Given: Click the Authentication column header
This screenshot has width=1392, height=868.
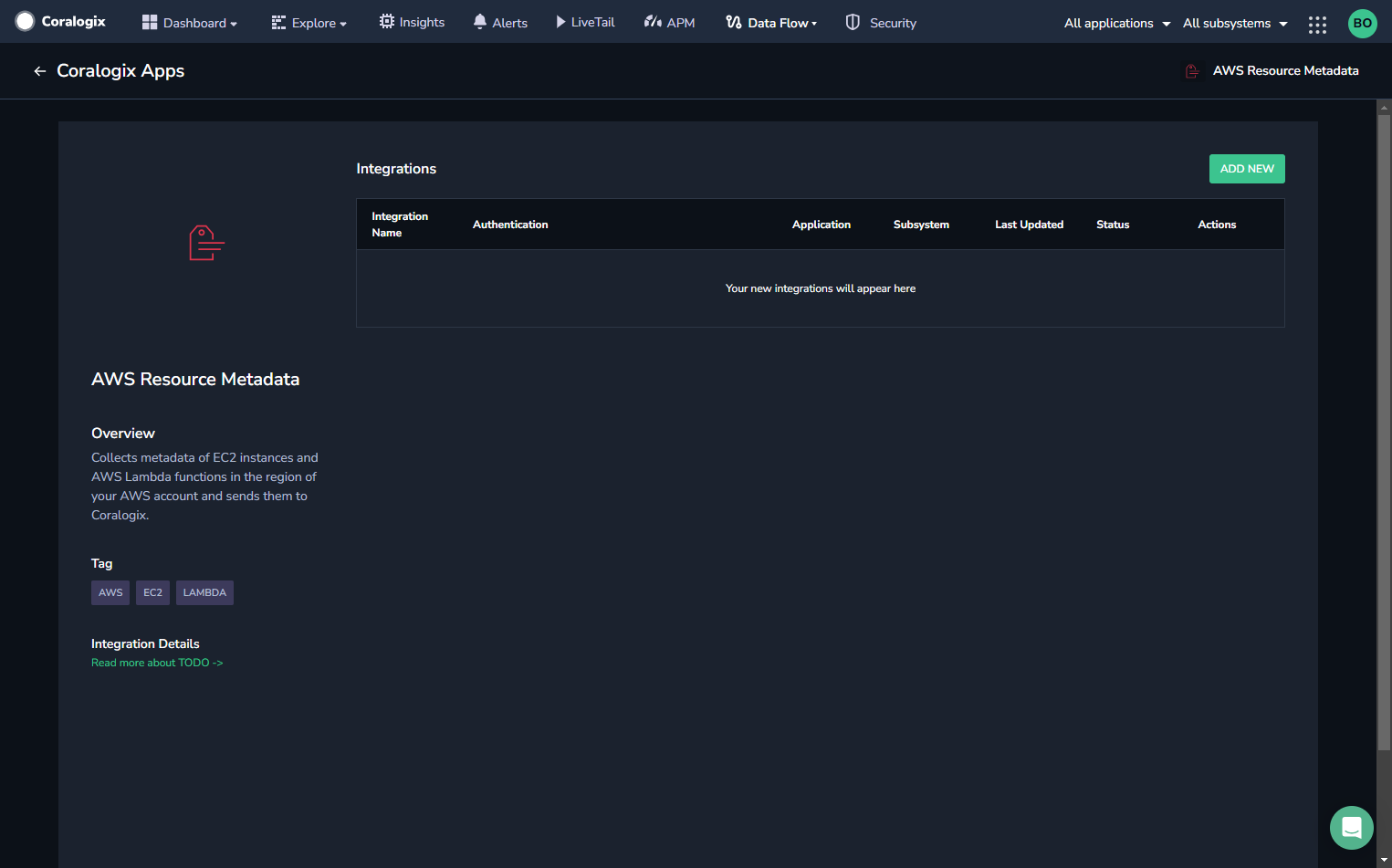Looking at the screenshot, I should tap(510, 225).
